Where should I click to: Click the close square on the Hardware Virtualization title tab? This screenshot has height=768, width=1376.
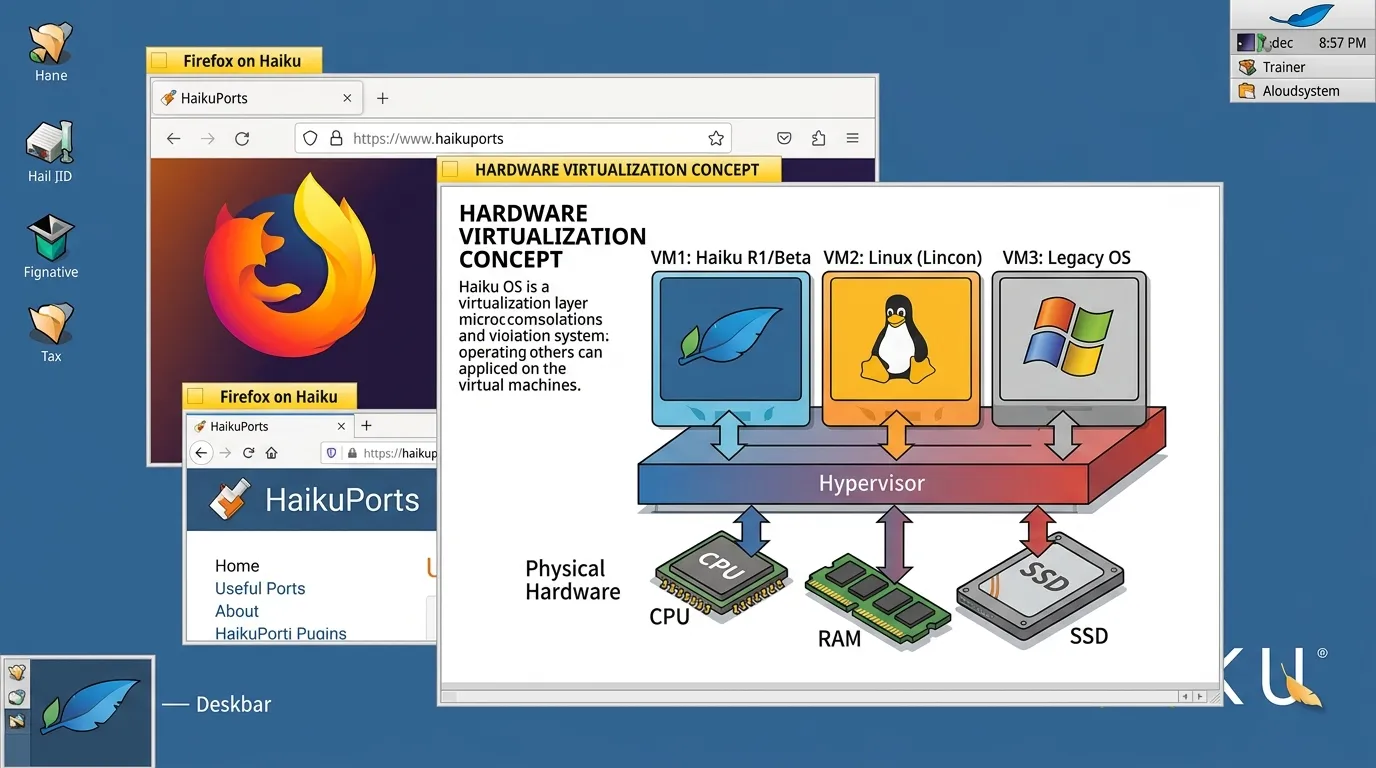(x=451, y=170)
